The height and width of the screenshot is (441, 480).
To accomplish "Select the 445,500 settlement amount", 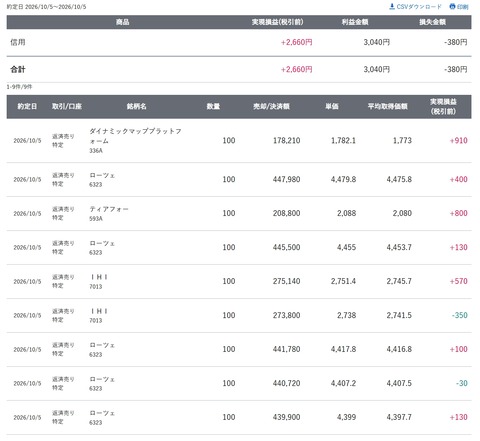I will pyautogui.click(x=287, y=247).
